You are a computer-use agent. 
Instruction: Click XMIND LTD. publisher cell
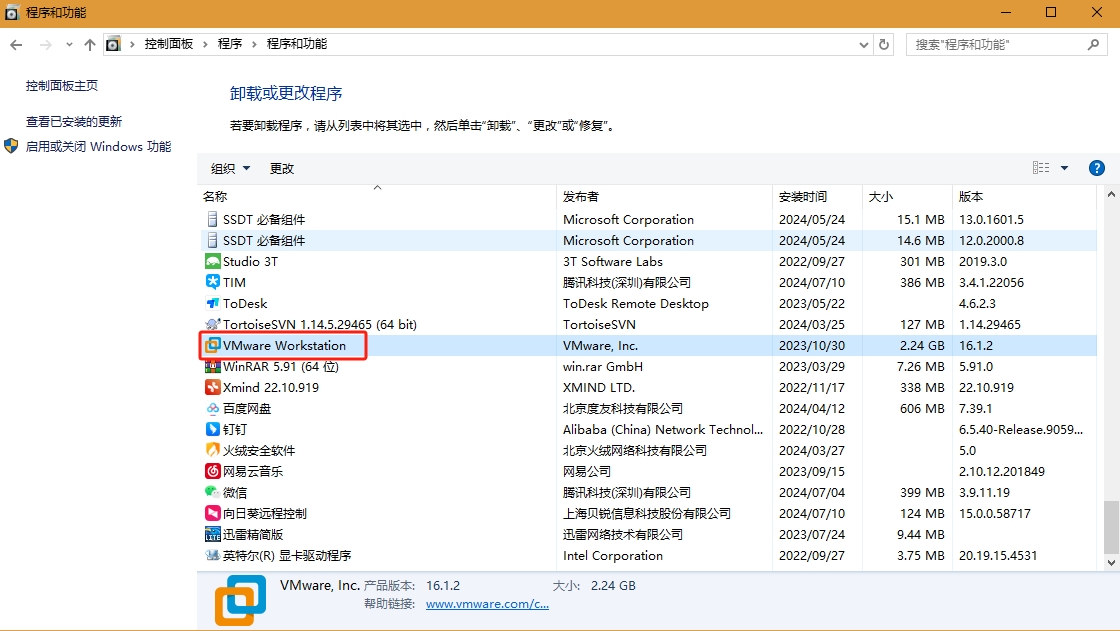(599, 387)
